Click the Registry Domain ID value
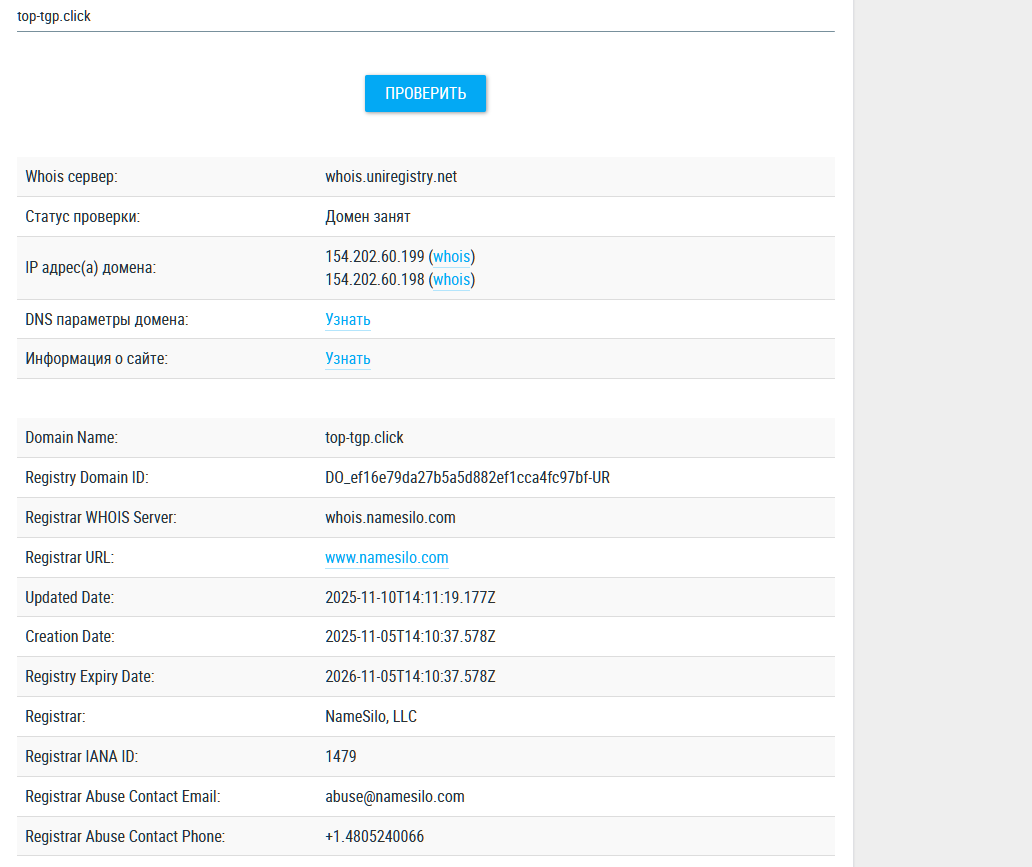1032x867 pixels. click(467, 478)
